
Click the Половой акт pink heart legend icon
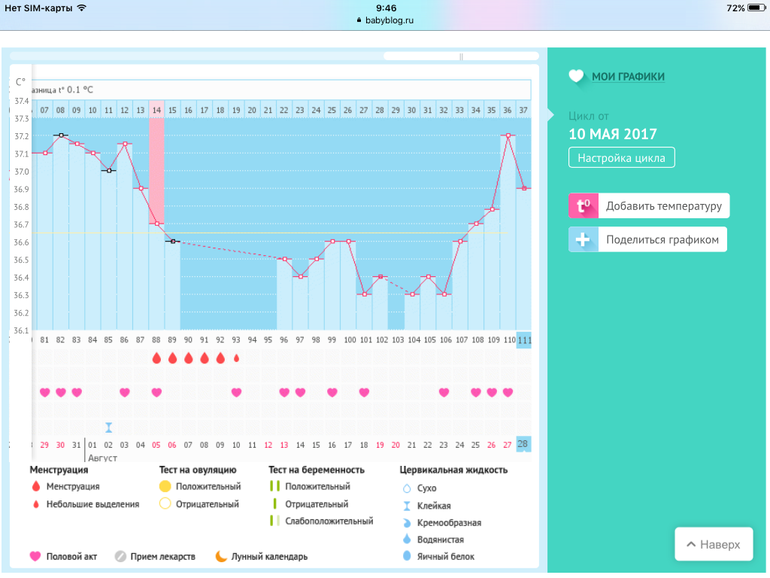tap(36, 557)
